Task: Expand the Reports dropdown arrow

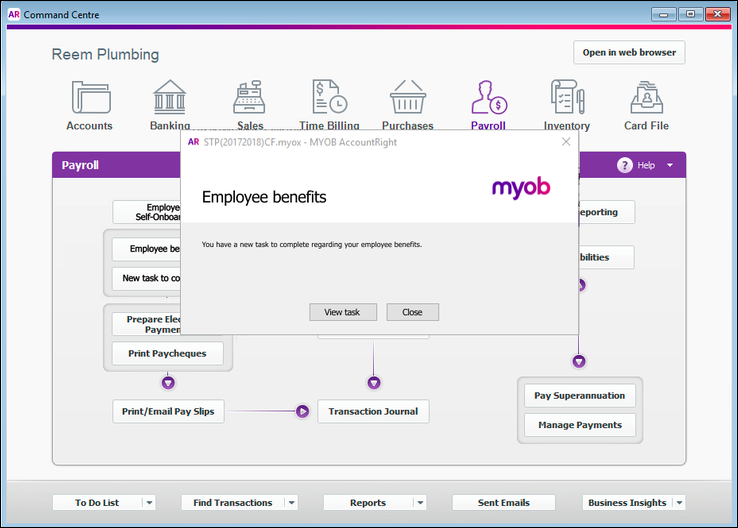Action: coord(420,503)
